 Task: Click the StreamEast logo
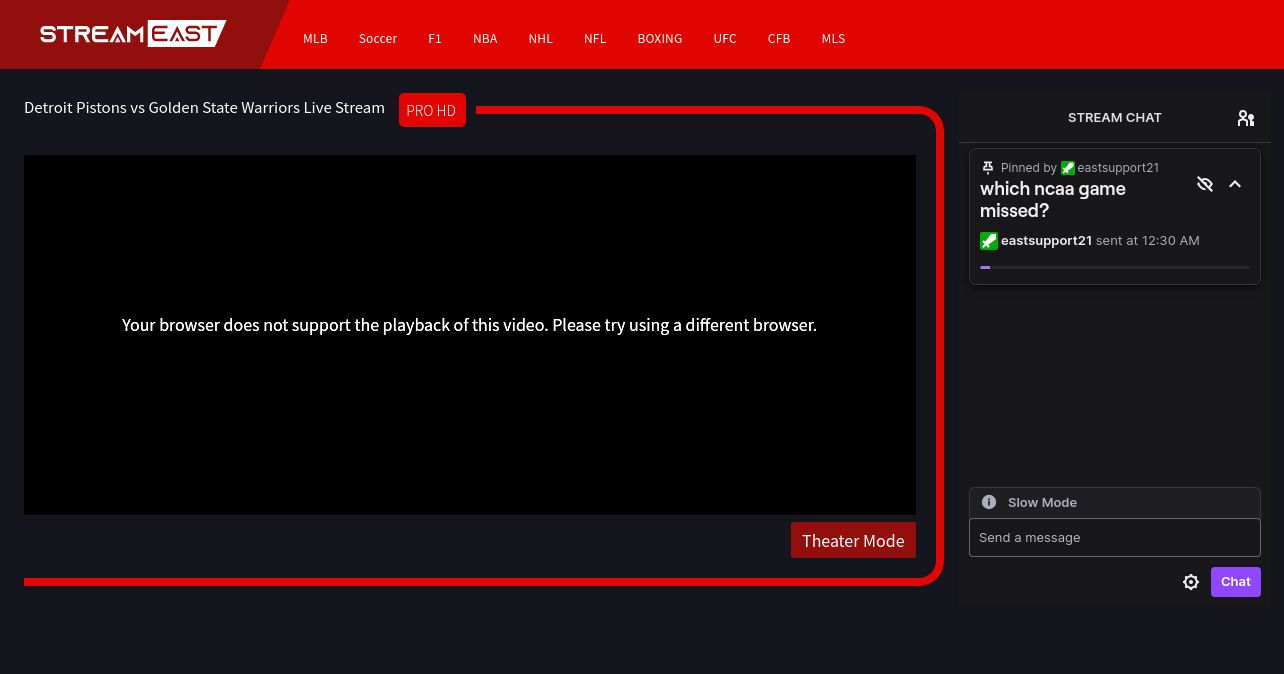tap(133, 34)
